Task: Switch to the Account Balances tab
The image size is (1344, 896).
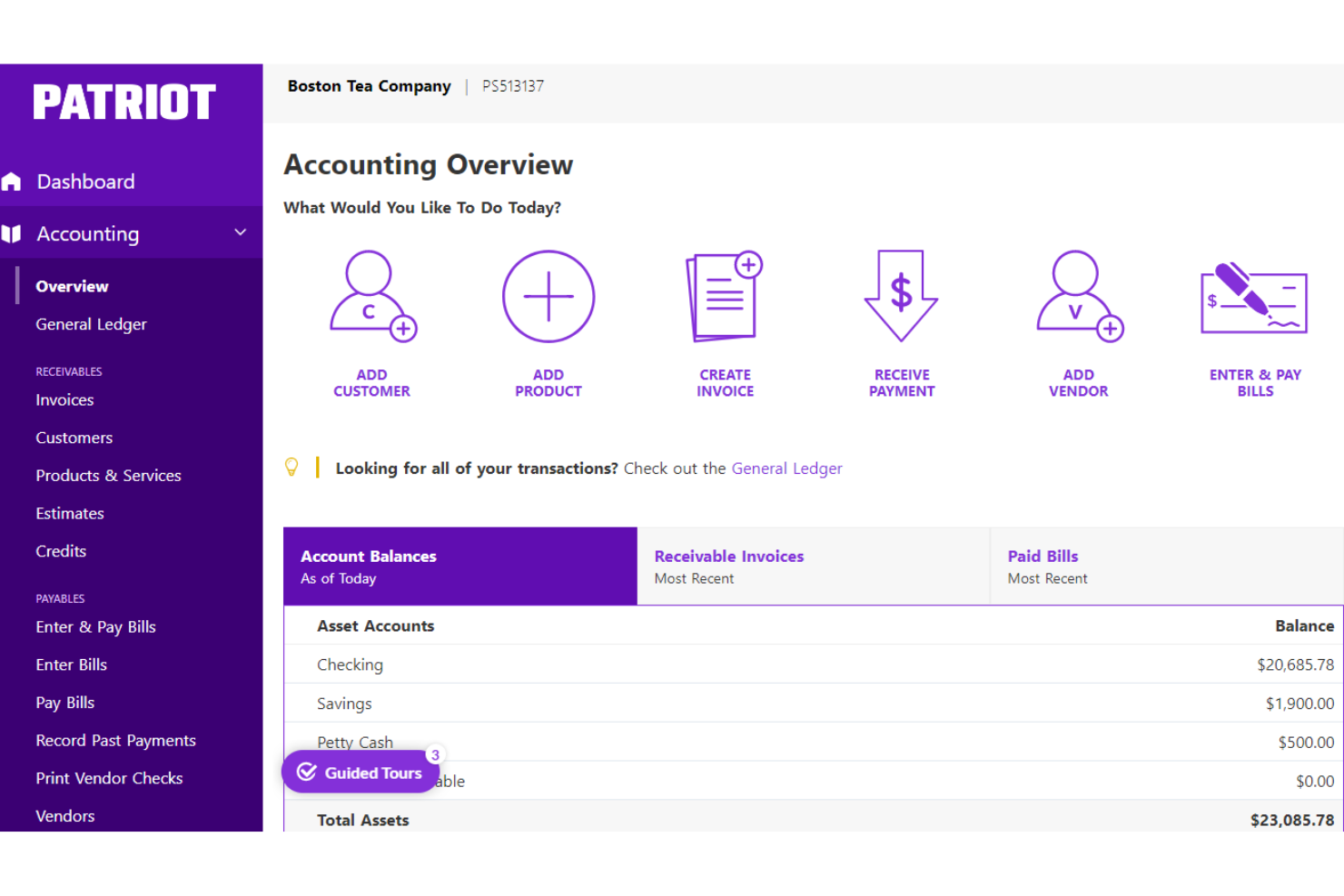Action: coord(460,566)
